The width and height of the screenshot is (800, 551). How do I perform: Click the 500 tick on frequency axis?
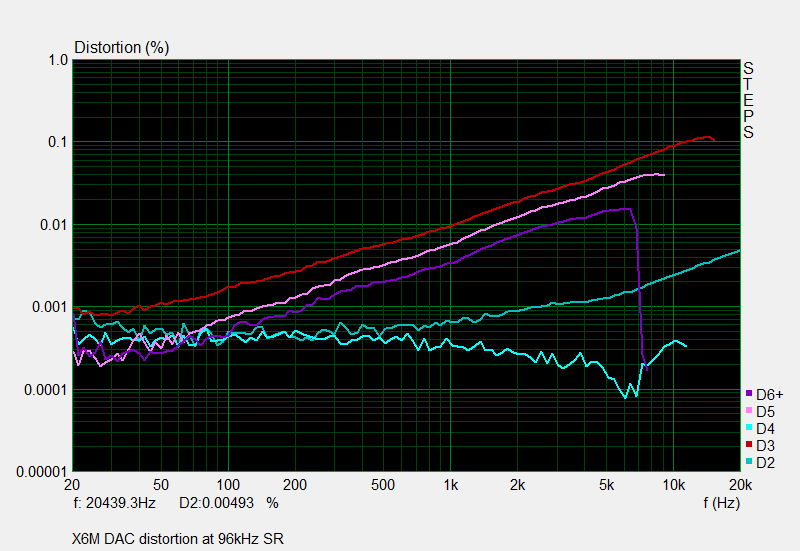383,485
